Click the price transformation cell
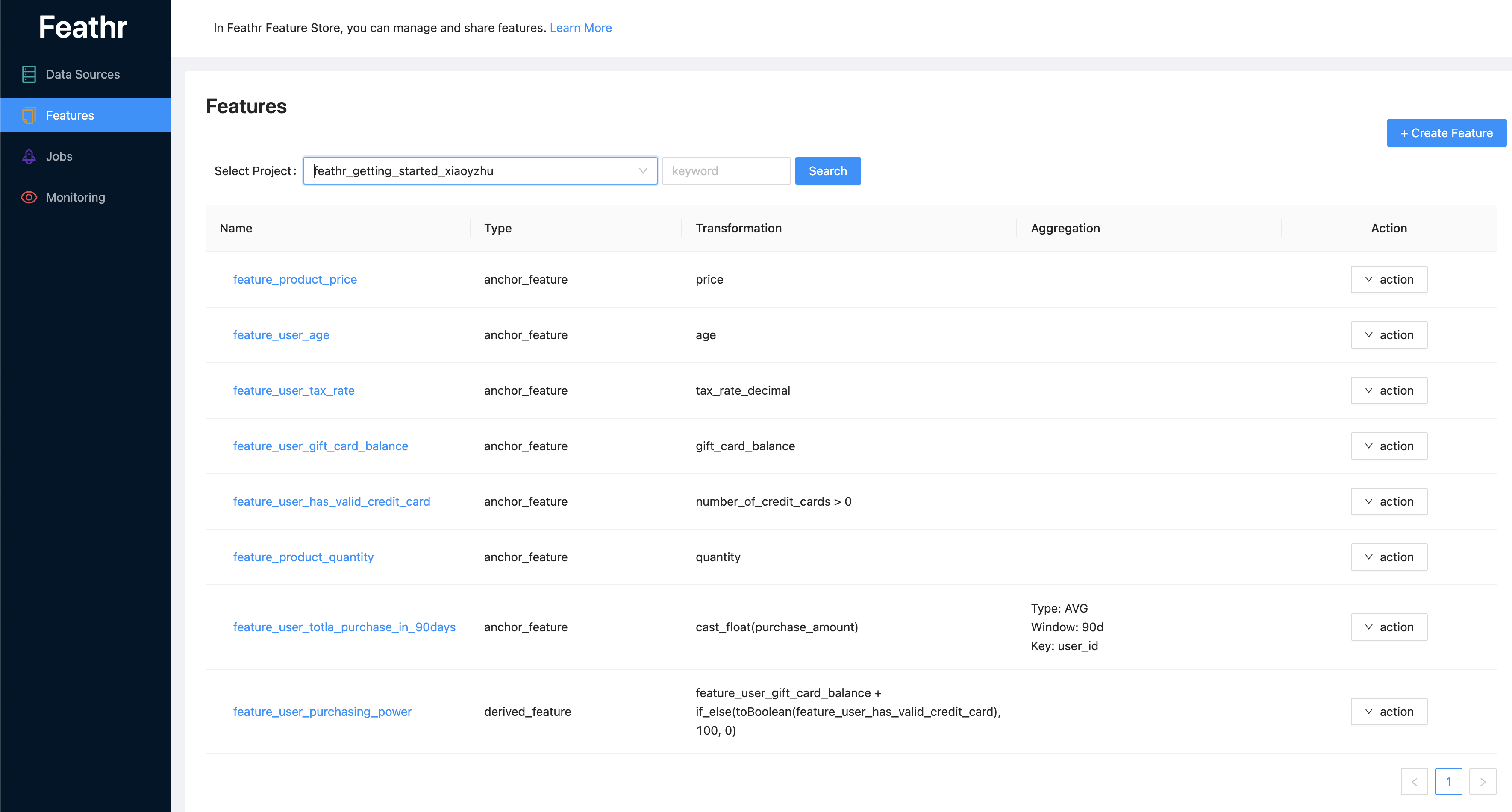The image size is (1512, 812). pos(709,279)
